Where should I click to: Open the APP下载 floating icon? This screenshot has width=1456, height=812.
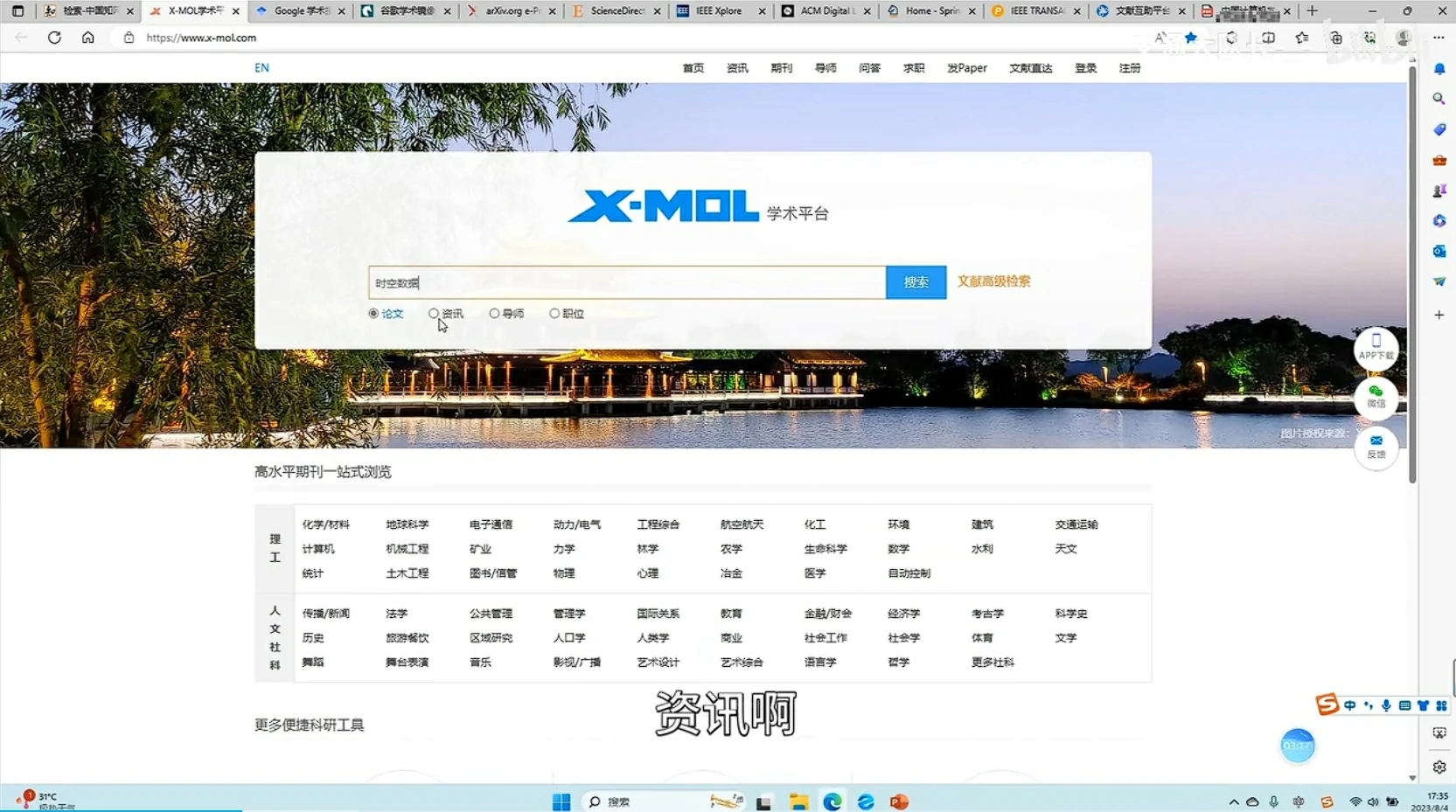tap(1376, 347)
